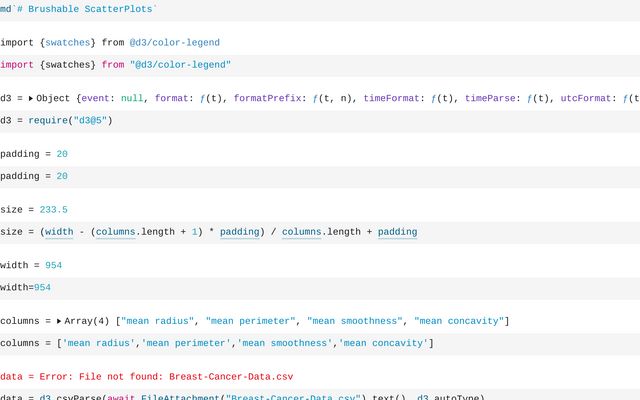
Task: Click the markdown title cell Brushable ScatterPlots
Action: click(80, 9)
